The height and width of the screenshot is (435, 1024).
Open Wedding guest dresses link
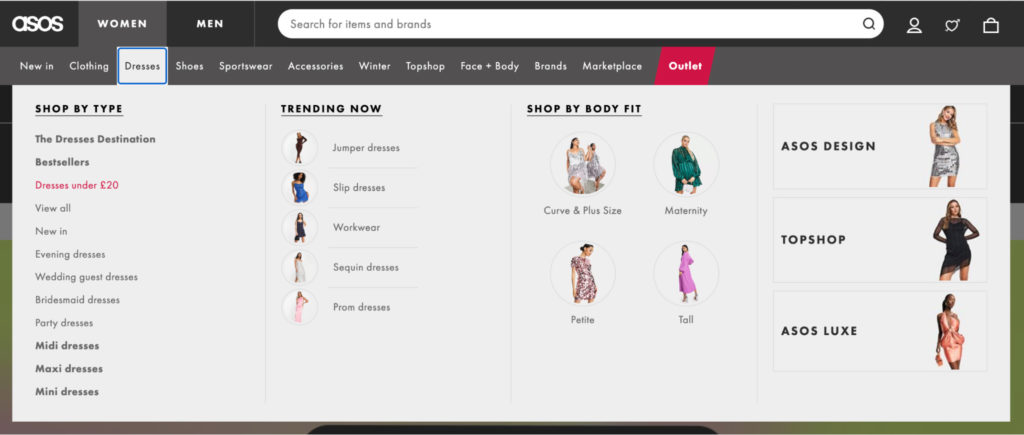pos(86,277)
